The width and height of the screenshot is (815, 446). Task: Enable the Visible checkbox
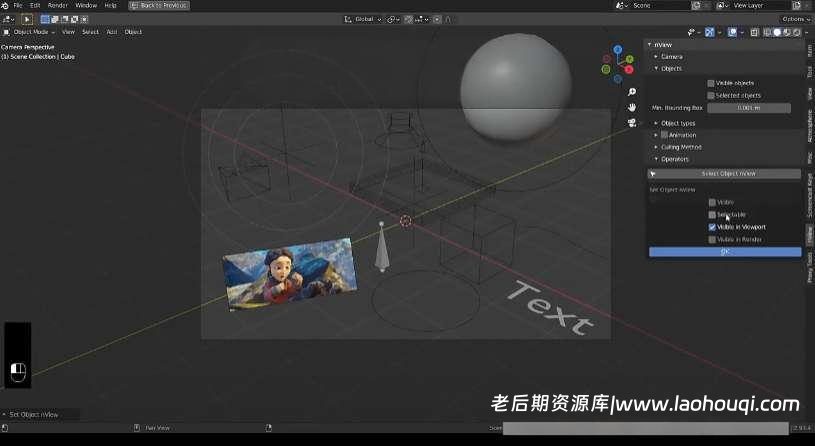(x=712, y=202)
